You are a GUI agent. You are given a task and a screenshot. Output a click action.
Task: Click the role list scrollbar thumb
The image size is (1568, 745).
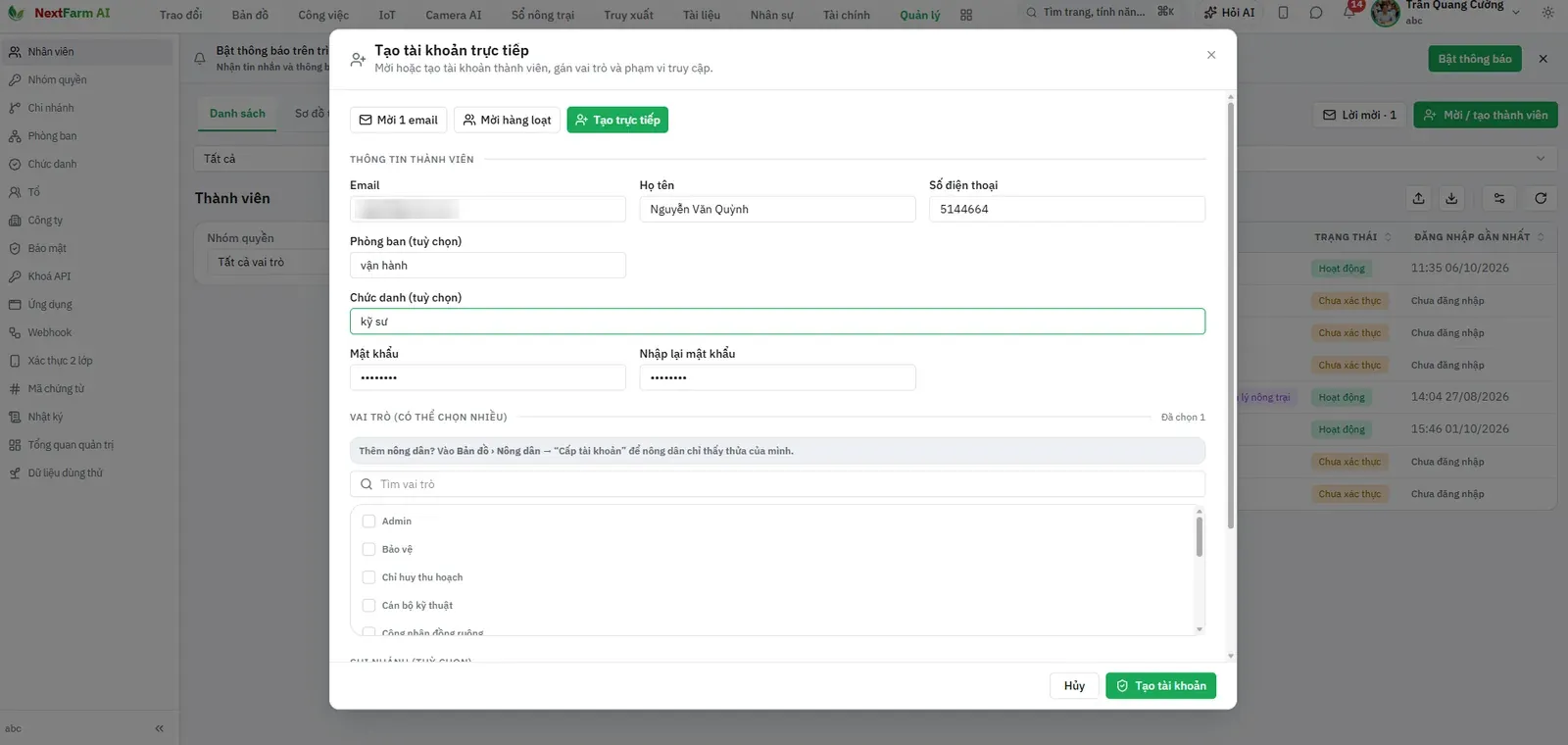[x=1199, y=537]
